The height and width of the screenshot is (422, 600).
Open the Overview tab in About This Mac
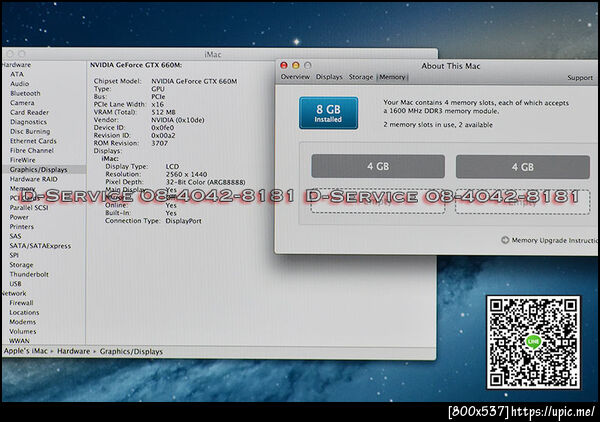point(295,77)
